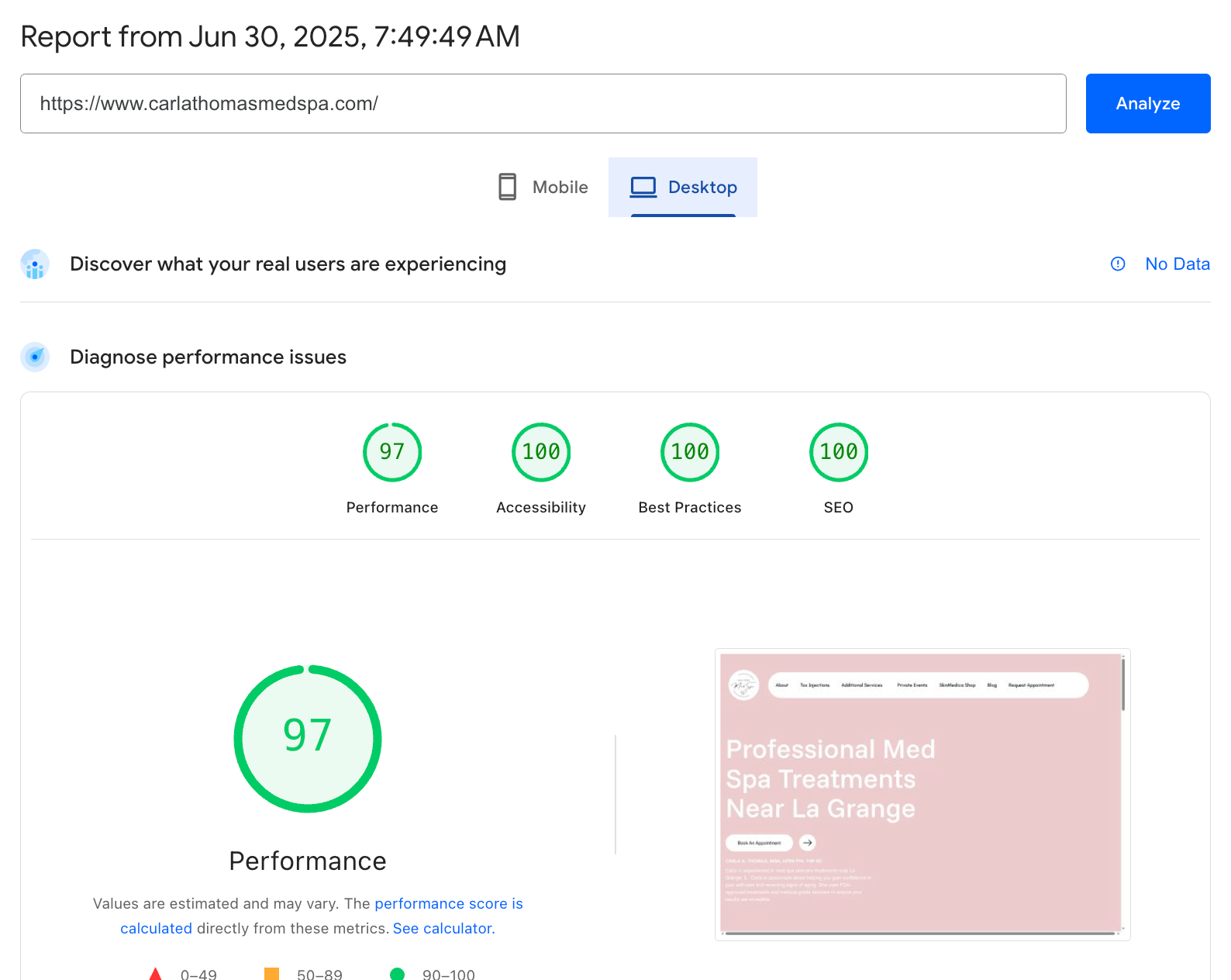Jump to the SEO score 100 gauge

coord(839,452)
